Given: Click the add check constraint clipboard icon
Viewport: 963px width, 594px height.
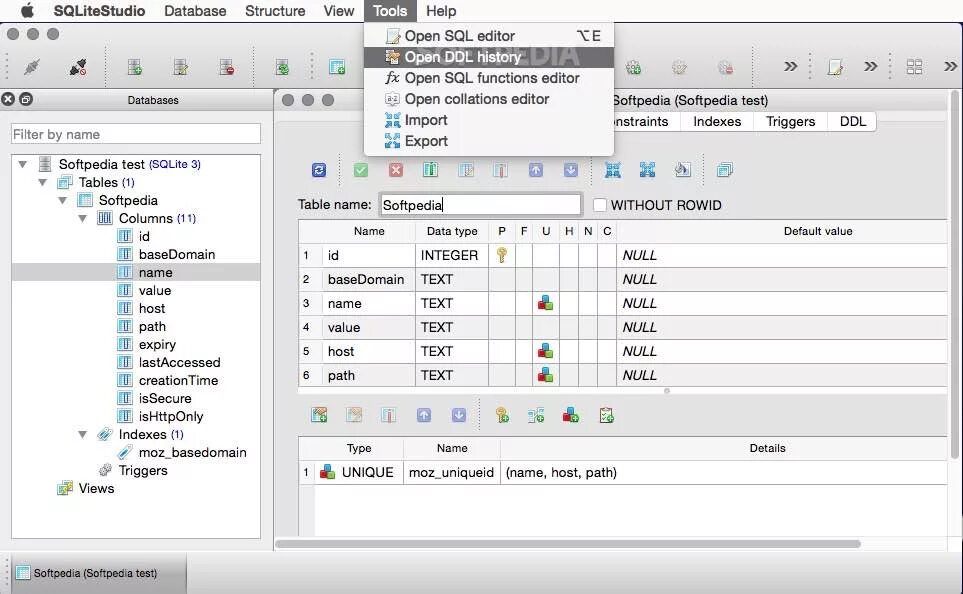Looking at the screenshot, I should (606, 416).
